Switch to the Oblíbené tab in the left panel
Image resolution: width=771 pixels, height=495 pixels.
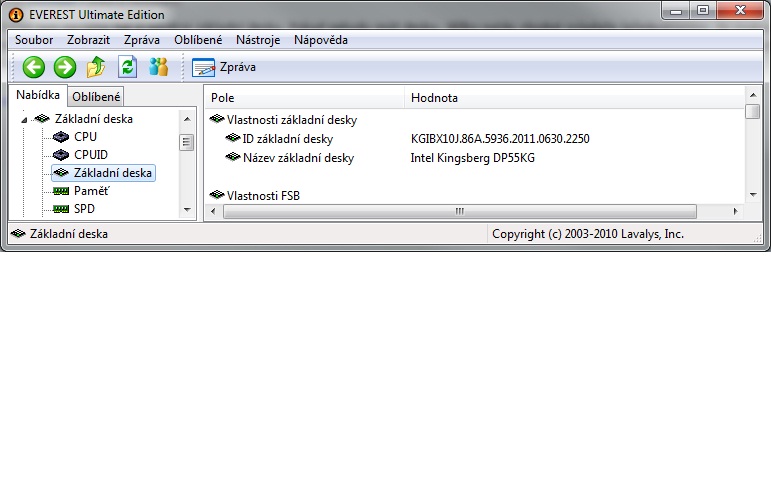(96, 97)
